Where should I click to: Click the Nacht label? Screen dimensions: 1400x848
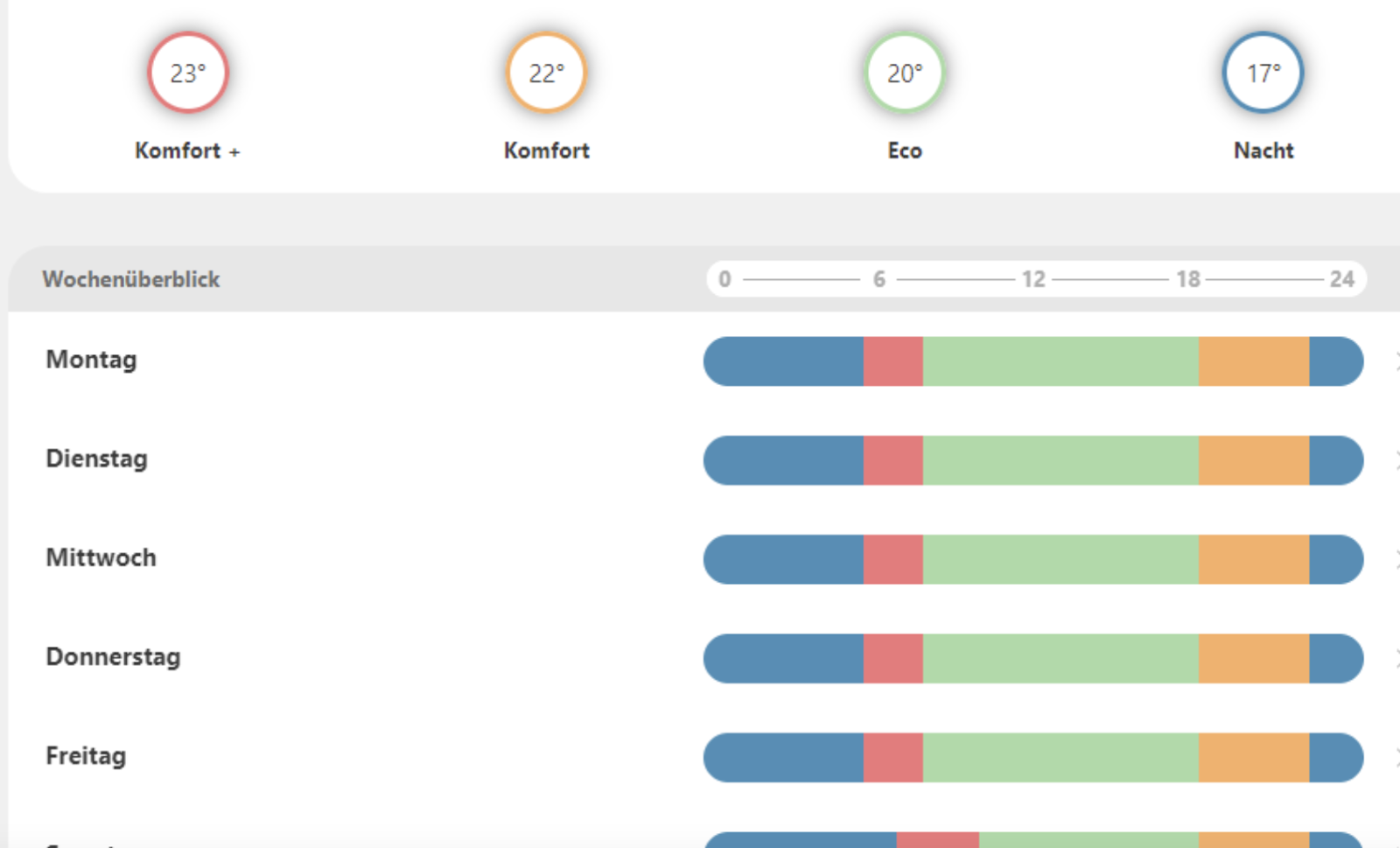(x=1263, y=151)
